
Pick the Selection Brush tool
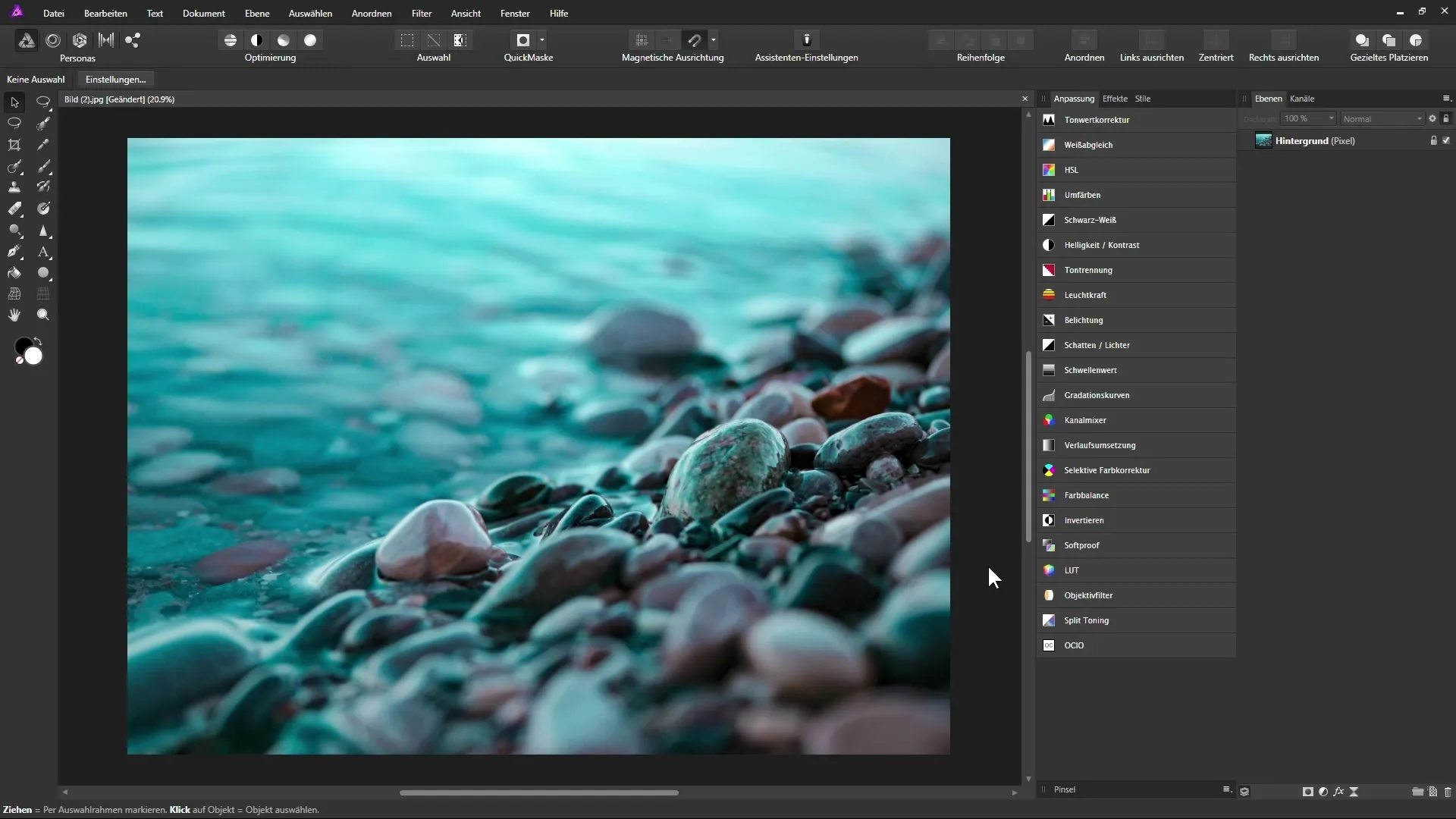pos(43,123)
